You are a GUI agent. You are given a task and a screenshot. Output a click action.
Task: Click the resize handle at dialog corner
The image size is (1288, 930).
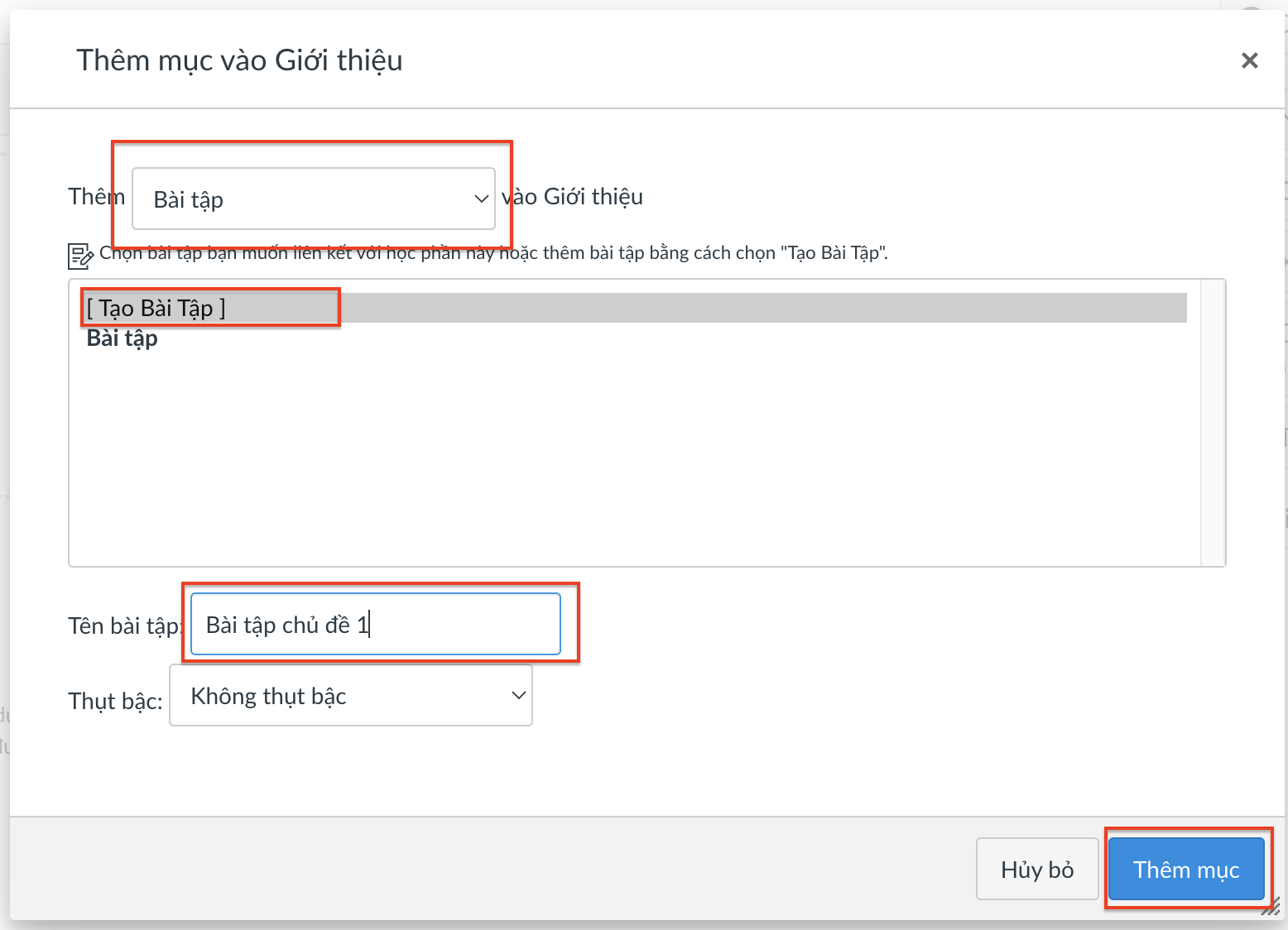[x=1271, y=908]
